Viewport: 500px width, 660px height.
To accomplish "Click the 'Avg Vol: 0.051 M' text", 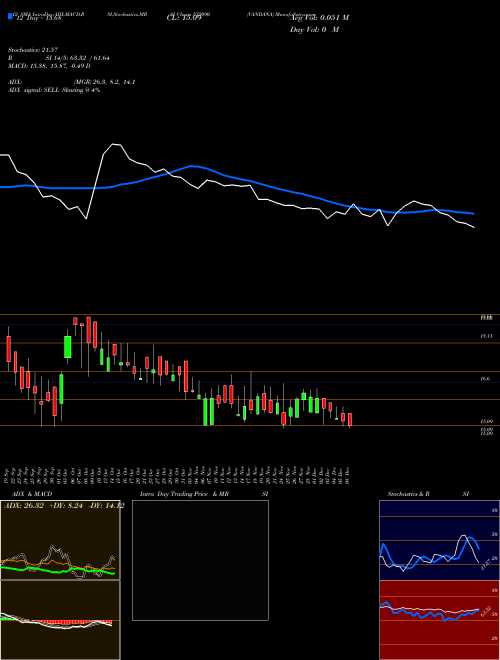I will click(319, 18).
